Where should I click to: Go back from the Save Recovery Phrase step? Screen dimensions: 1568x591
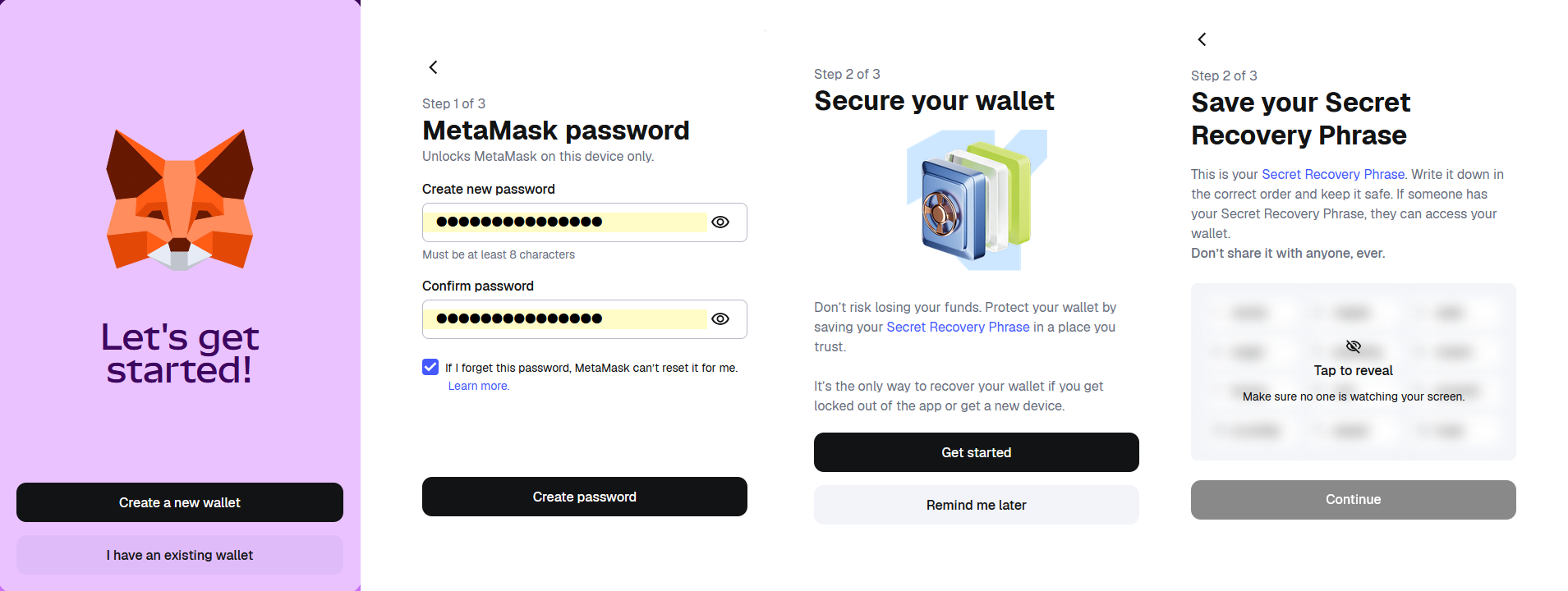tap(1202, 39)
